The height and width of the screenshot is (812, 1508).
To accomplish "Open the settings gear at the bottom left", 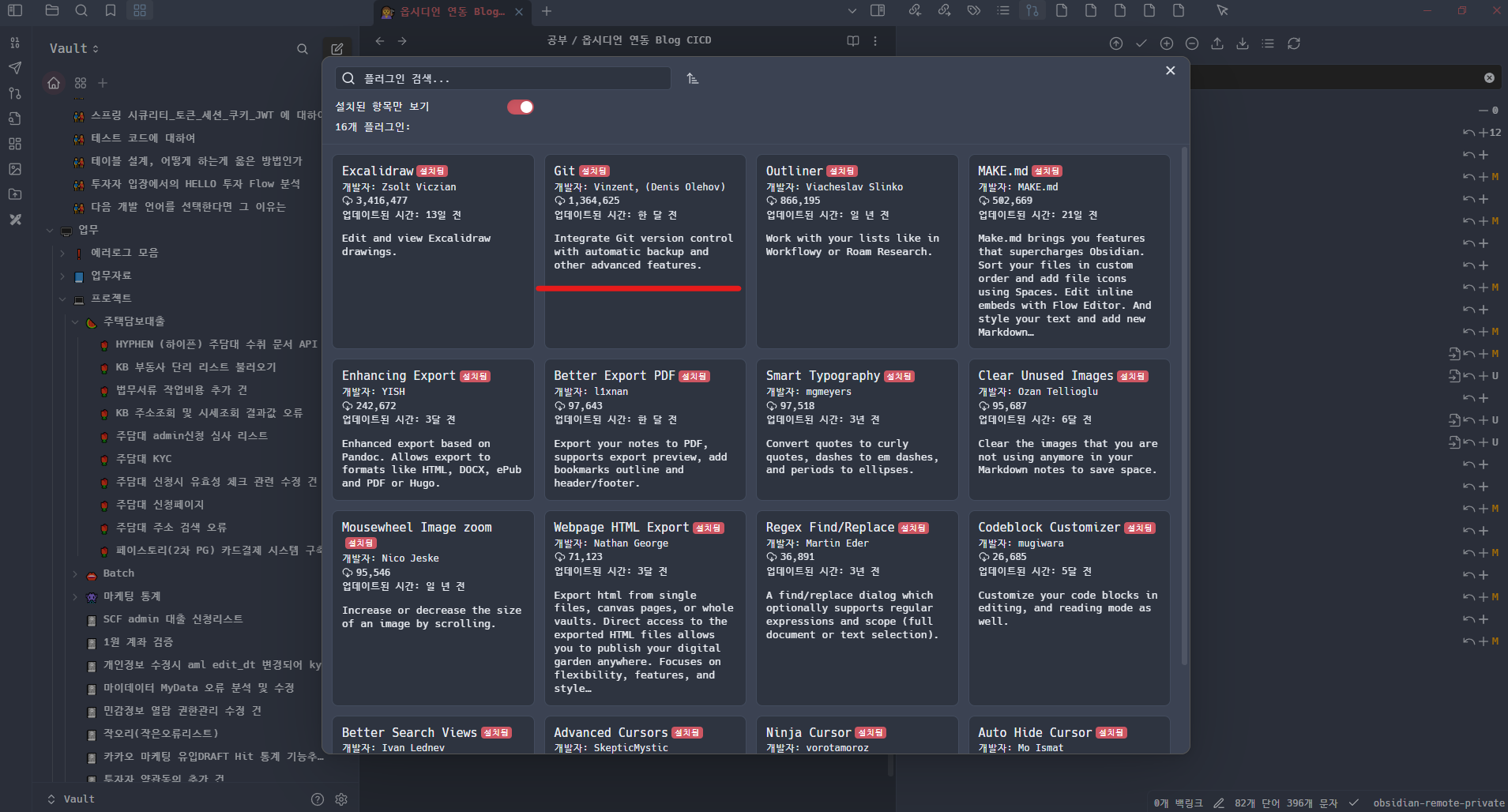I will tap(341, 799).
